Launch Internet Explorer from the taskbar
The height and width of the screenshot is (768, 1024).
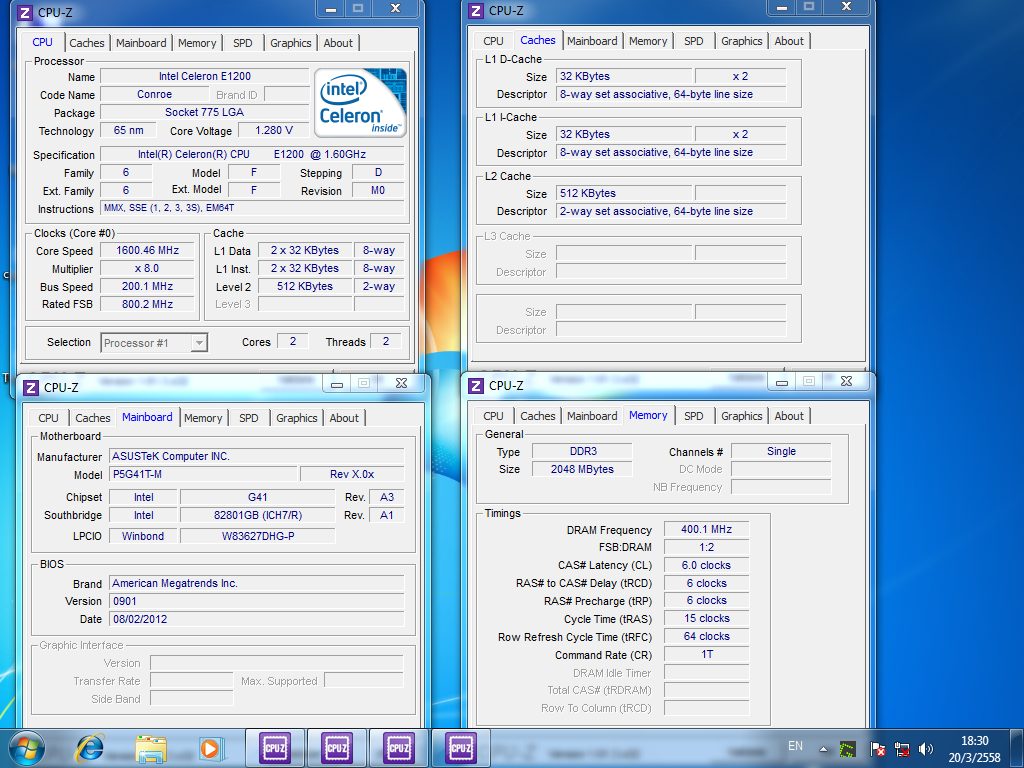[x=90, y=747]
